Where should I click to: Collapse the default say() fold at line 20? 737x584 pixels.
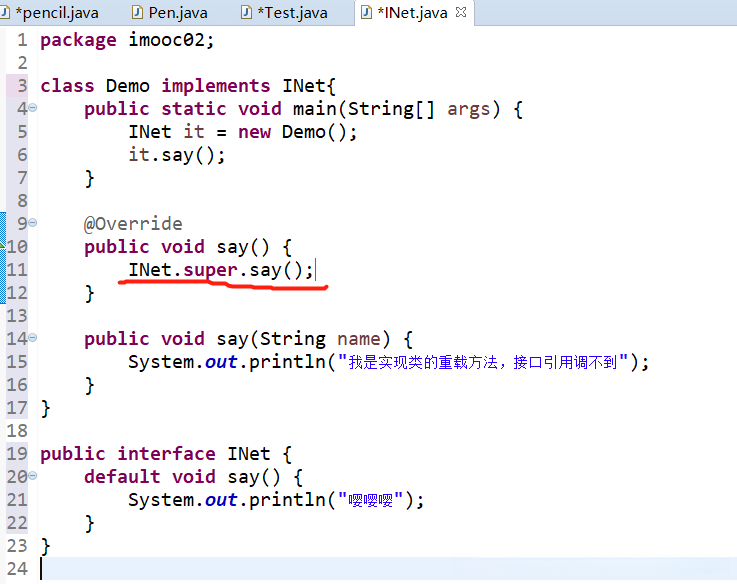tap(32, 476)
